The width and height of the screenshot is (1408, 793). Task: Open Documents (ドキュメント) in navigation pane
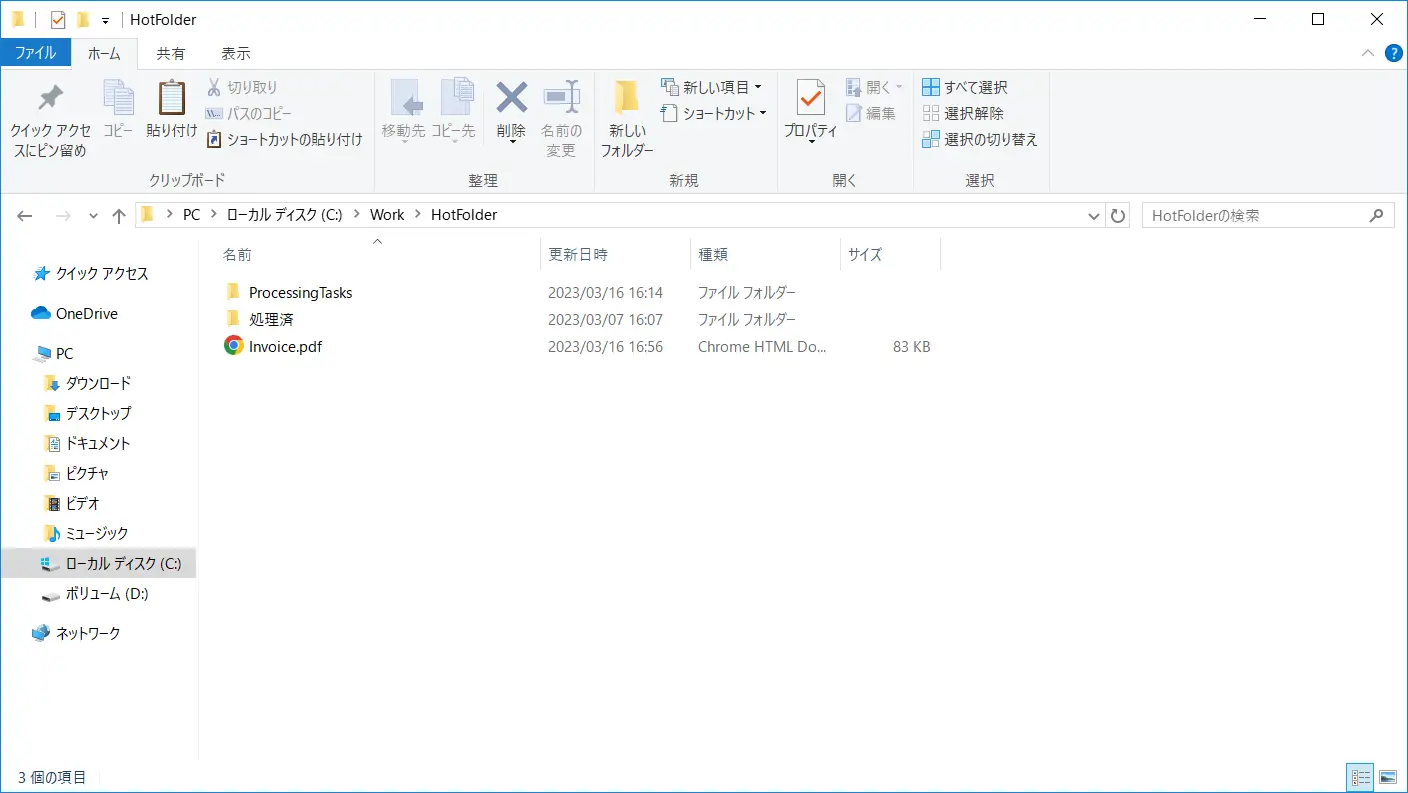coord(98,444)
